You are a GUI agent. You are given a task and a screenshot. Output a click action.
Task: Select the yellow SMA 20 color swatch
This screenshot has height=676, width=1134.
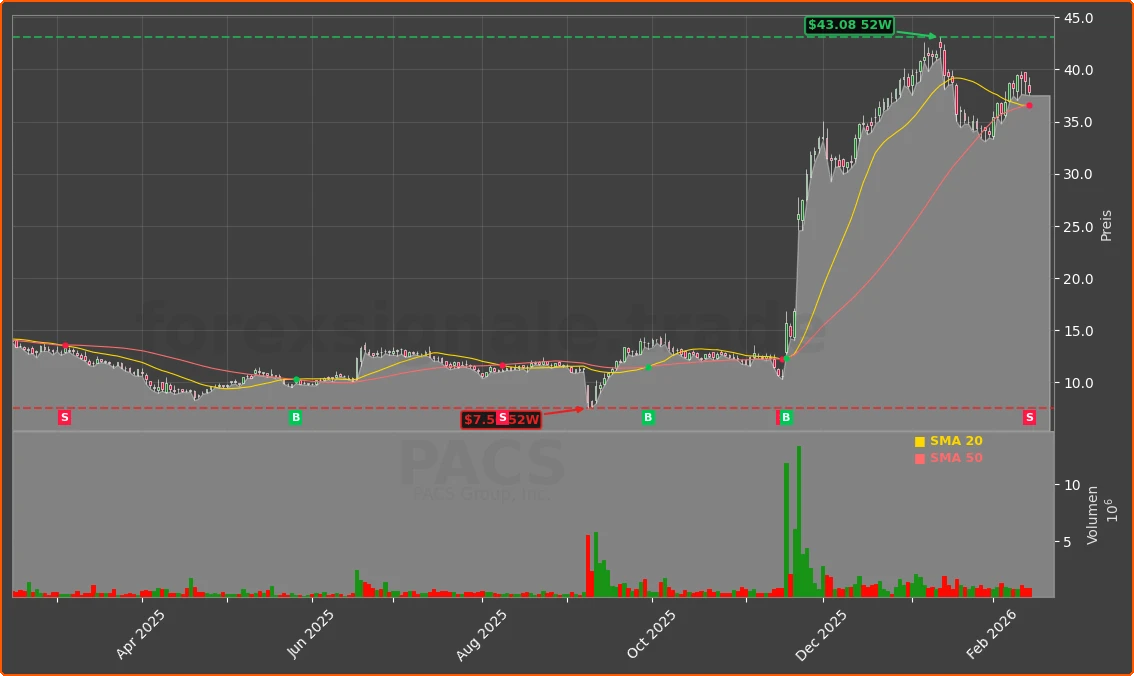point(921,440)
